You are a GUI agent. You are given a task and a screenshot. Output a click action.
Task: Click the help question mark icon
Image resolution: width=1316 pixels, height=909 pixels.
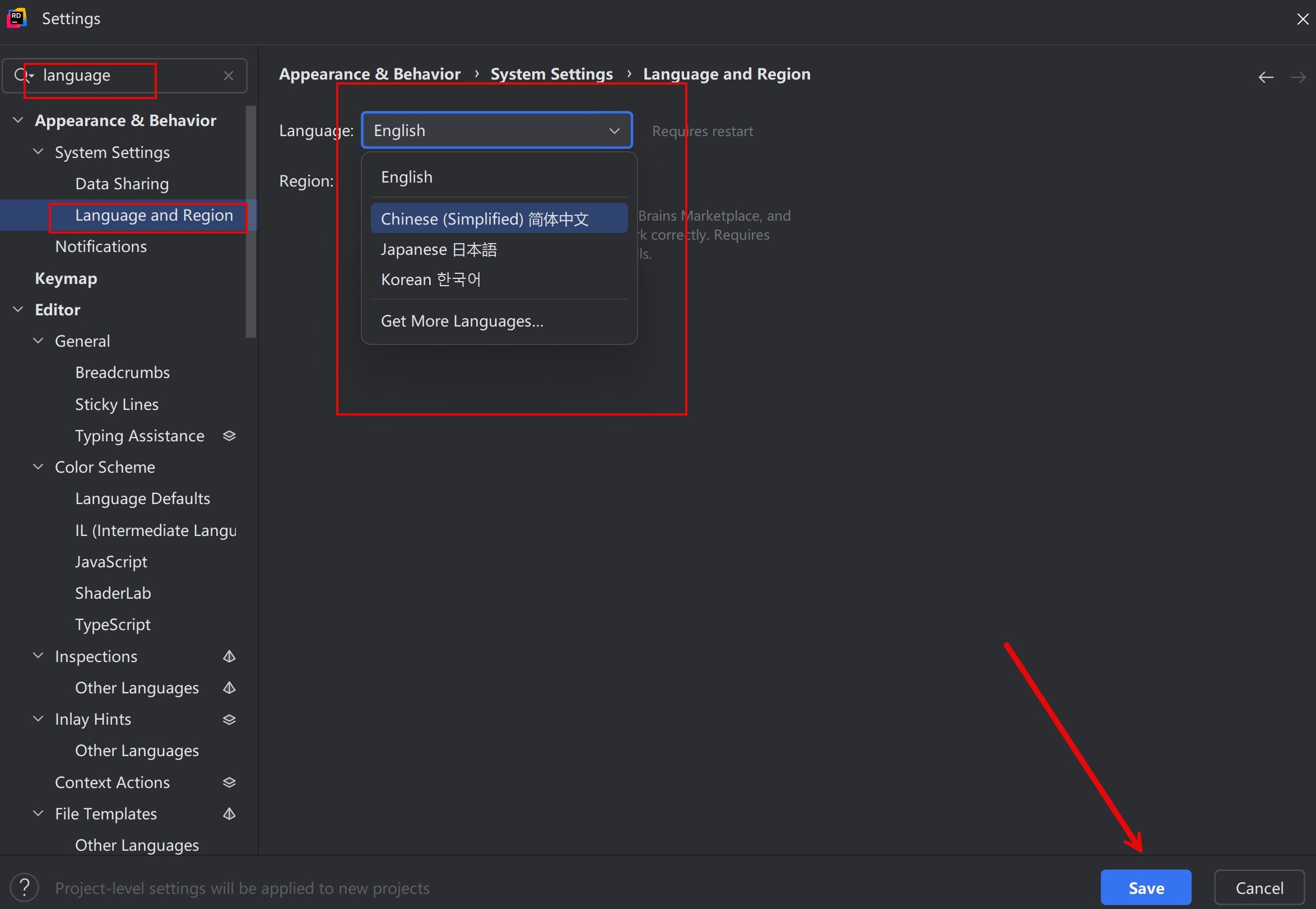[x=25, y=887]
